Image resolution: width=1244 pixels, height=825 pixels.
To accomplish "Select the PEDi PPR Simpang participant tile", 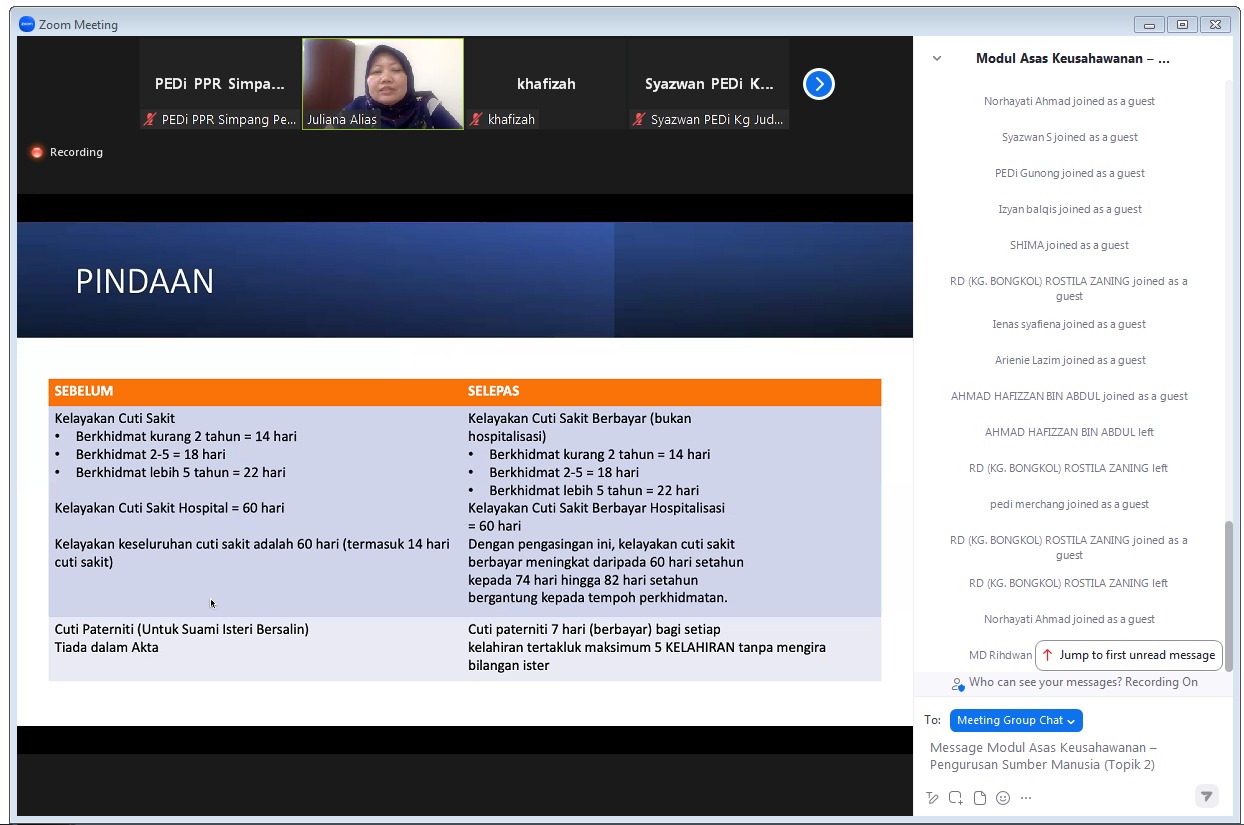I will (220, 84).
